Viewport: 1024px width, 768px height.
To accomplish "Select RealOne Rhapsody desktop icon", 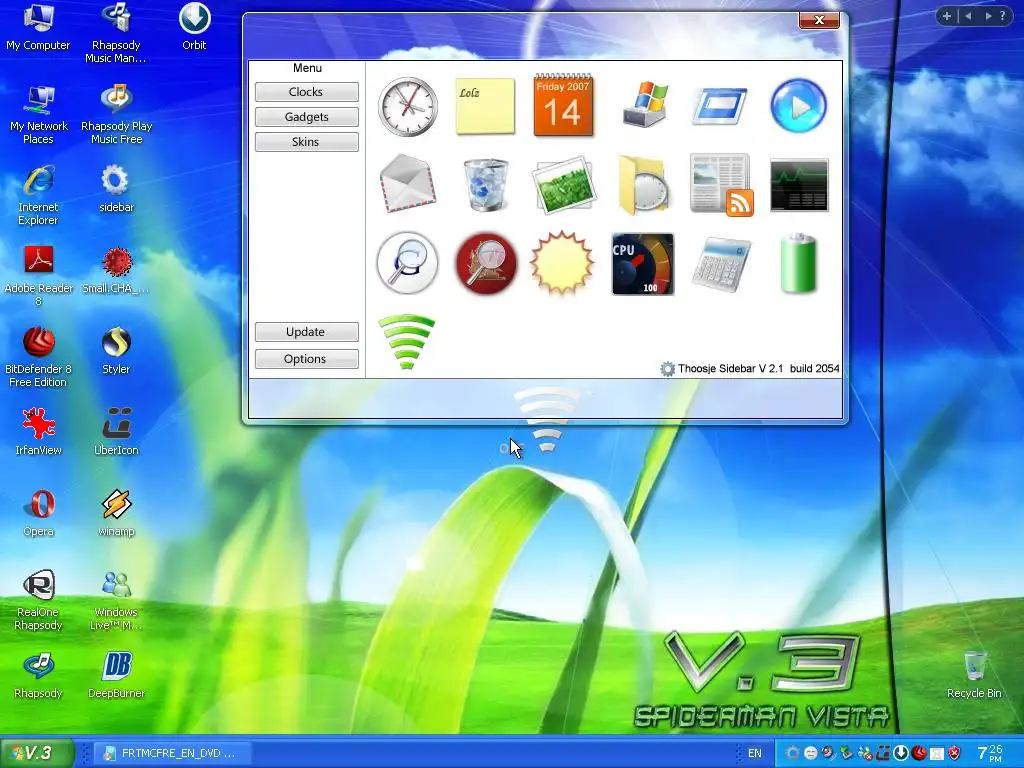I will (x=39, y=601).
